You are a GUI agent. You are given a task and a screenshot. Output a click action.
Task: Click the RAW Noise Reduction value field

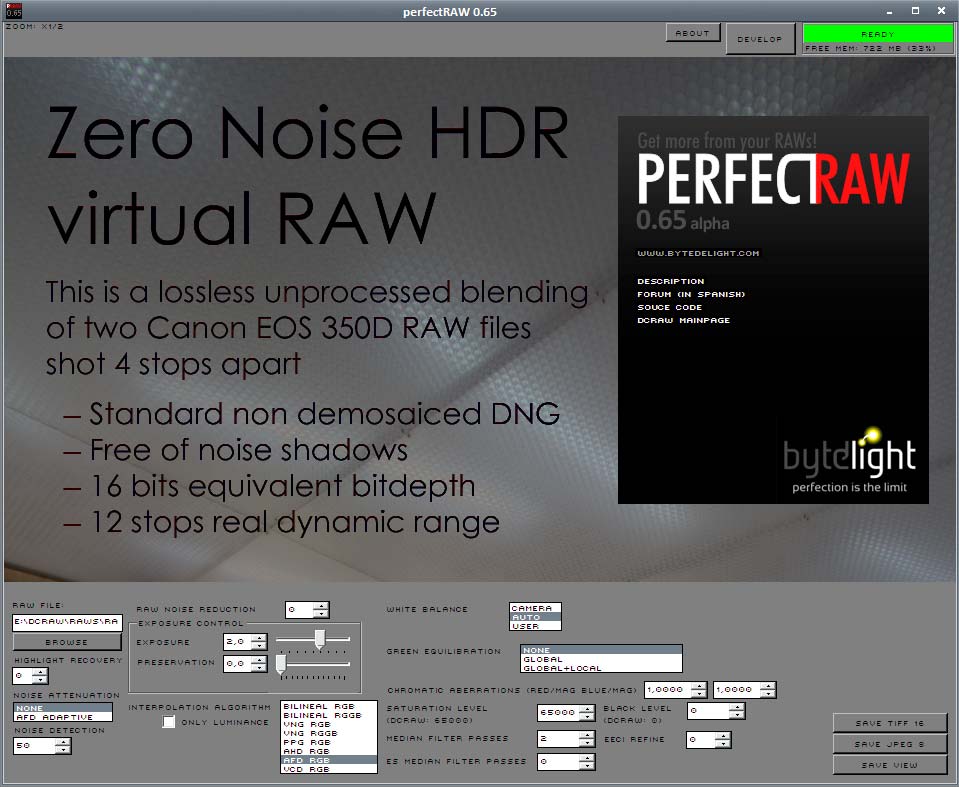300,610
